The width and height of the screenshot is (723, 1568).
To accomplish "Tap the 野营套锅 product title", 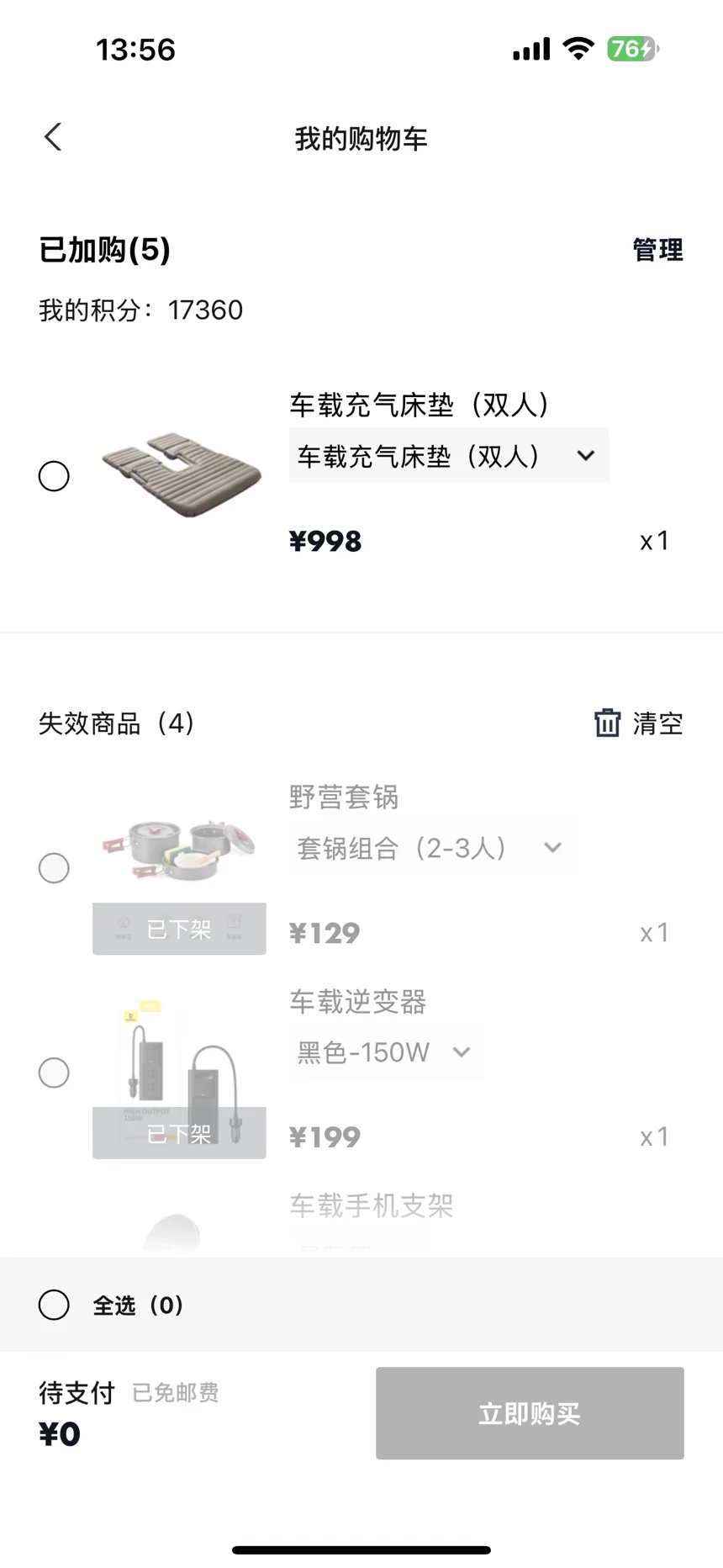I will (x=344, y=797).
